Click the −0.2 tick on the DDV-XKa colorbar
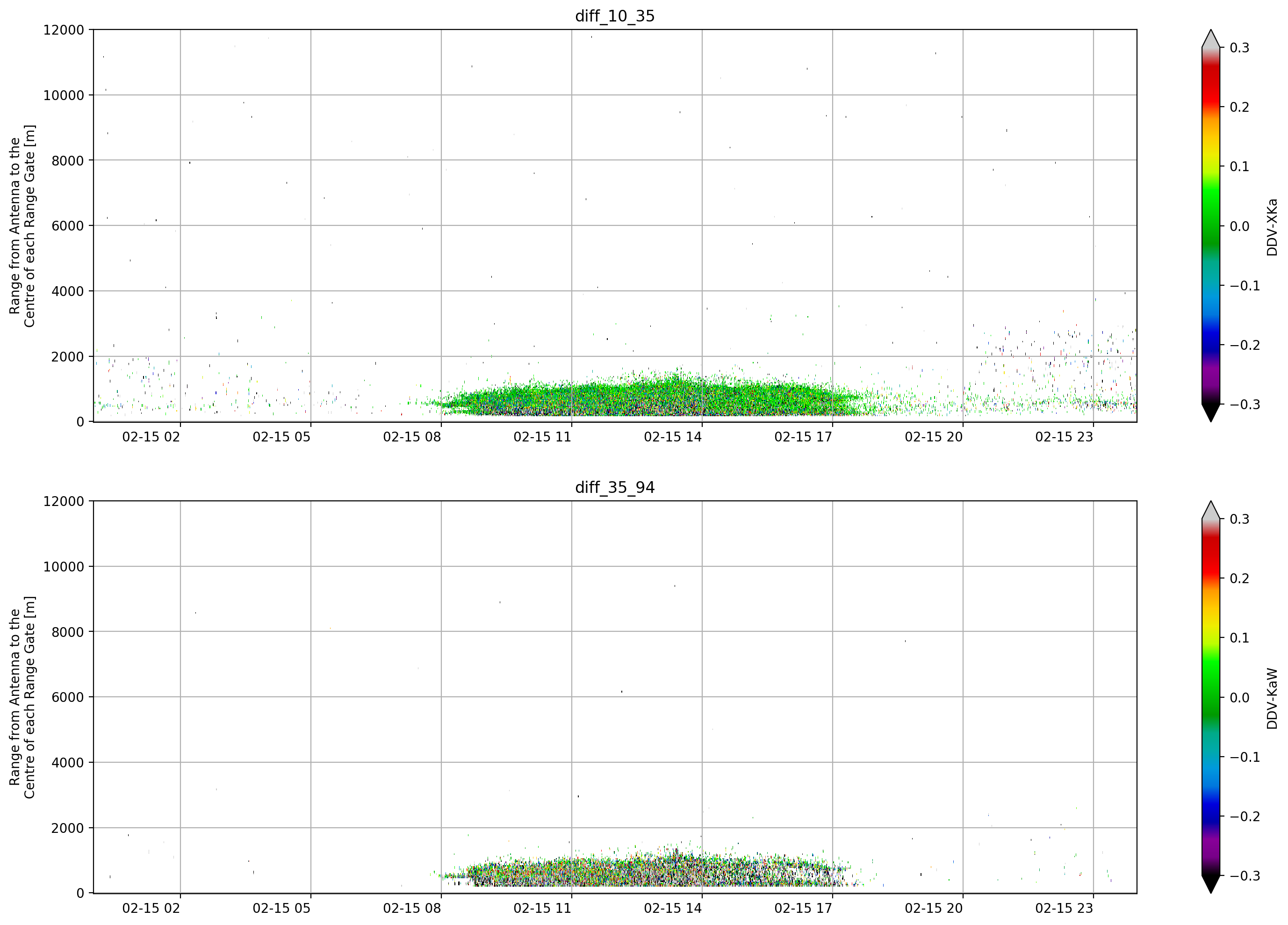Screen dimensions: 1288x925 point(1245,346)
